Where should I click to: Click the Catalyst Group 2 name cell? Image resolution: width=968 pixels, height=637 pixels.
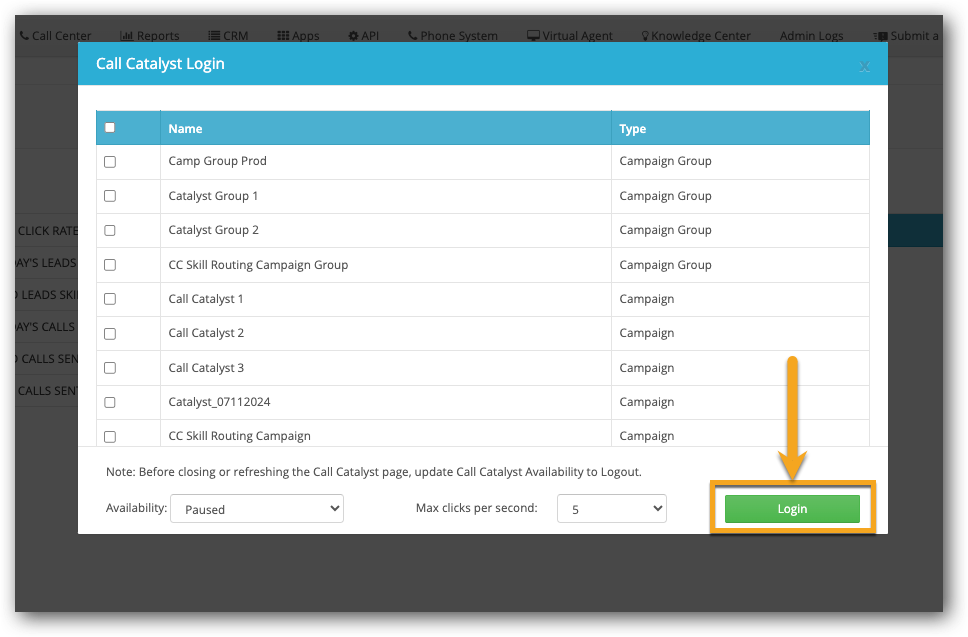click(x=386, y=230)
